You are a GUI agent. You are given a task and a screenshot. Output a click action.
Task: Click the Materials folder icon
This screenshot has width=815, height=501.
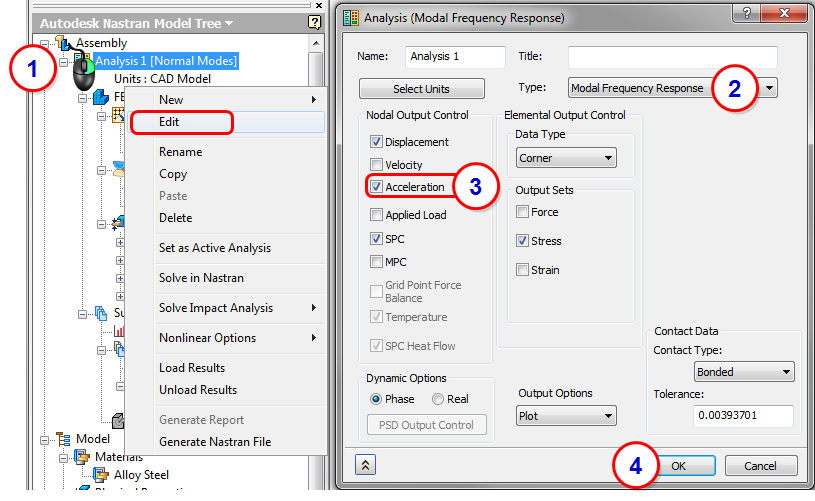[82, 457]
